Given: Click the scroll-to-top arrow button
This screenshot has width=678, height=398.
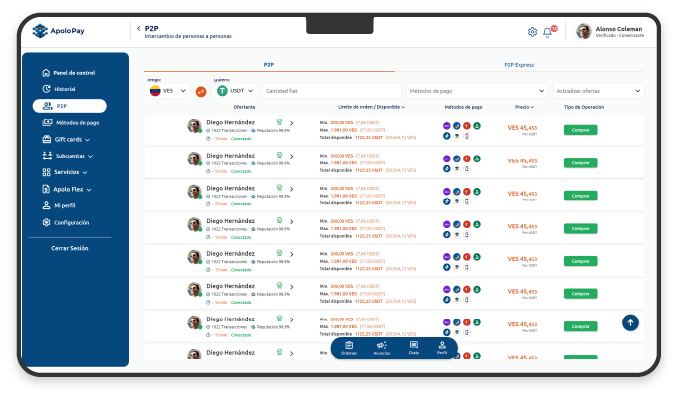Looking at the screenshot, I should pyautogui.click(x=630, y=322).
